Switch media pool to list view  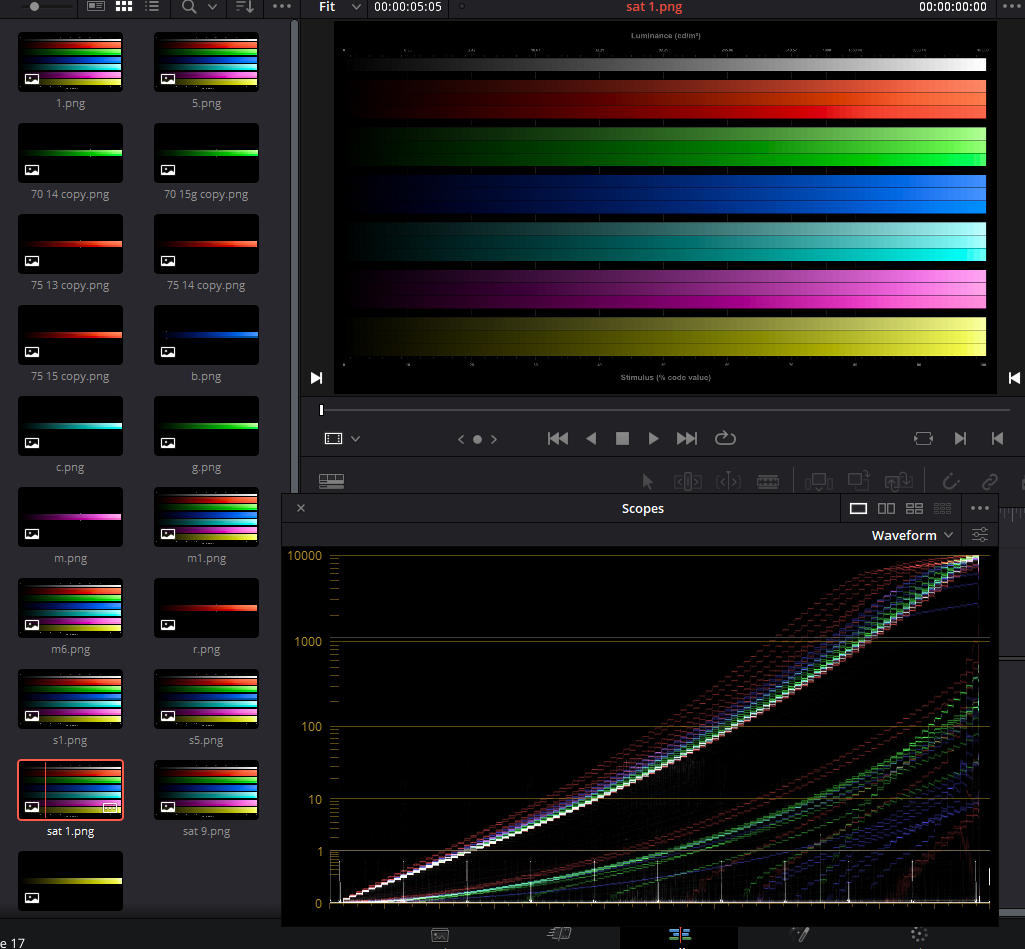click(152, 7)
